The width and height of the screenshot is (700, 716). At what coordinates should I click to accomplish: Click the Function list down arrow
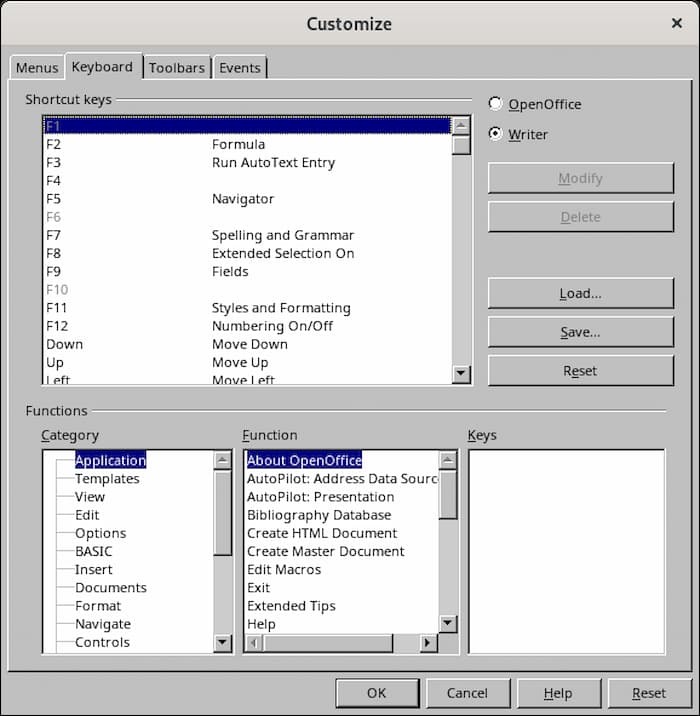click(x=448, y=623)
